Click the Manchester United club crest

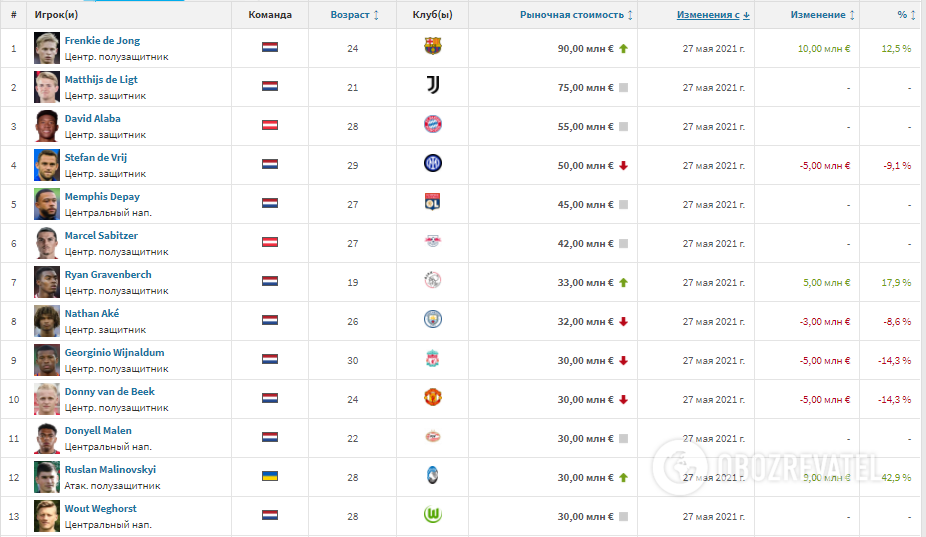(x=432, y=398)
